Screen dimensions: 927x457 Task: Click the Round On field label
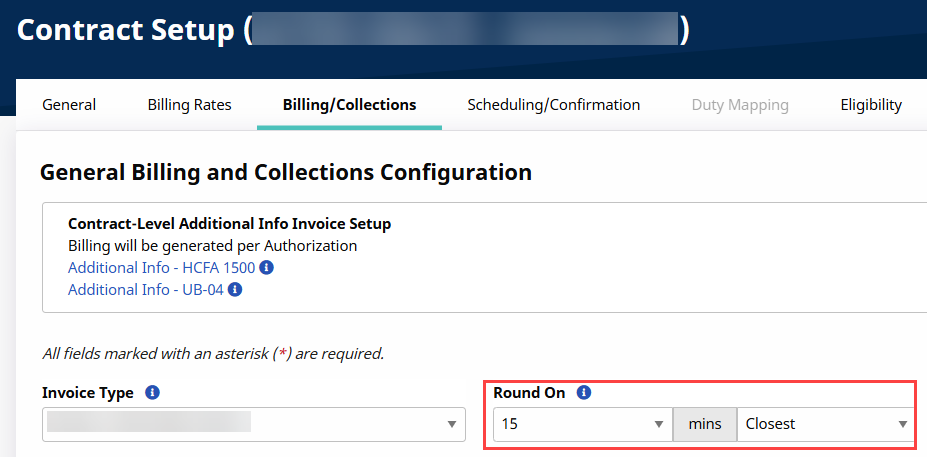[529, 393]
